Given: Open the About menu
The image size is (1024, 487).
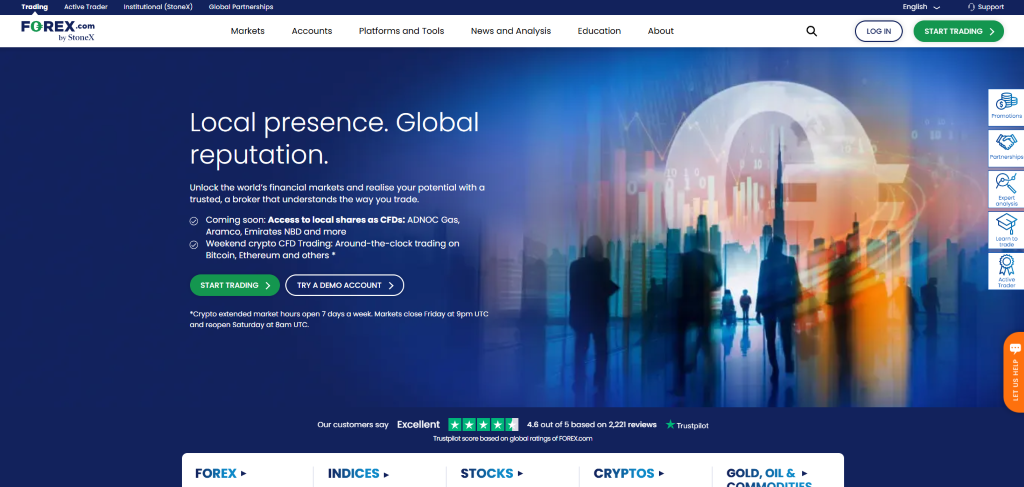Looking at the screenshot, I should click(660, 31).
